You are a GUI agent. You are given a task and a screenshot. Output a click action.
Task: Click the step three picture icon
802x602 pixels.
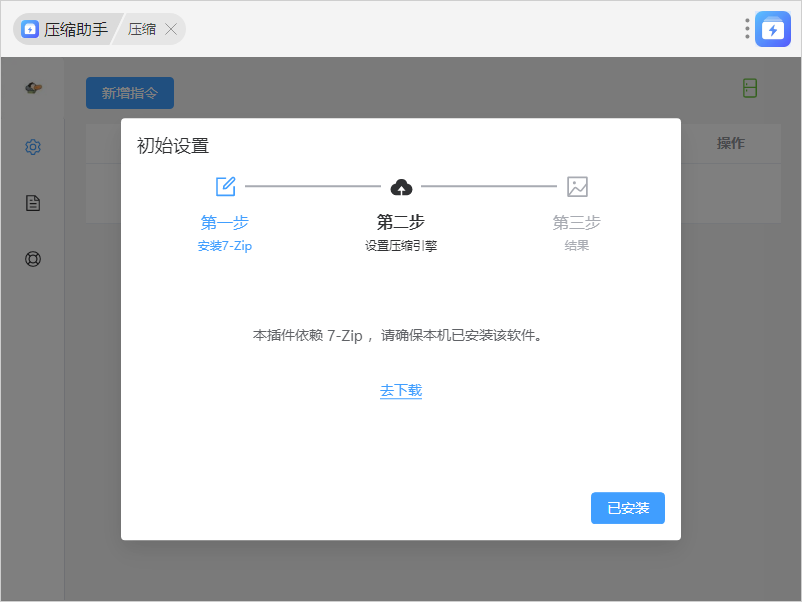pyautogui.click(x=577, y=186)
